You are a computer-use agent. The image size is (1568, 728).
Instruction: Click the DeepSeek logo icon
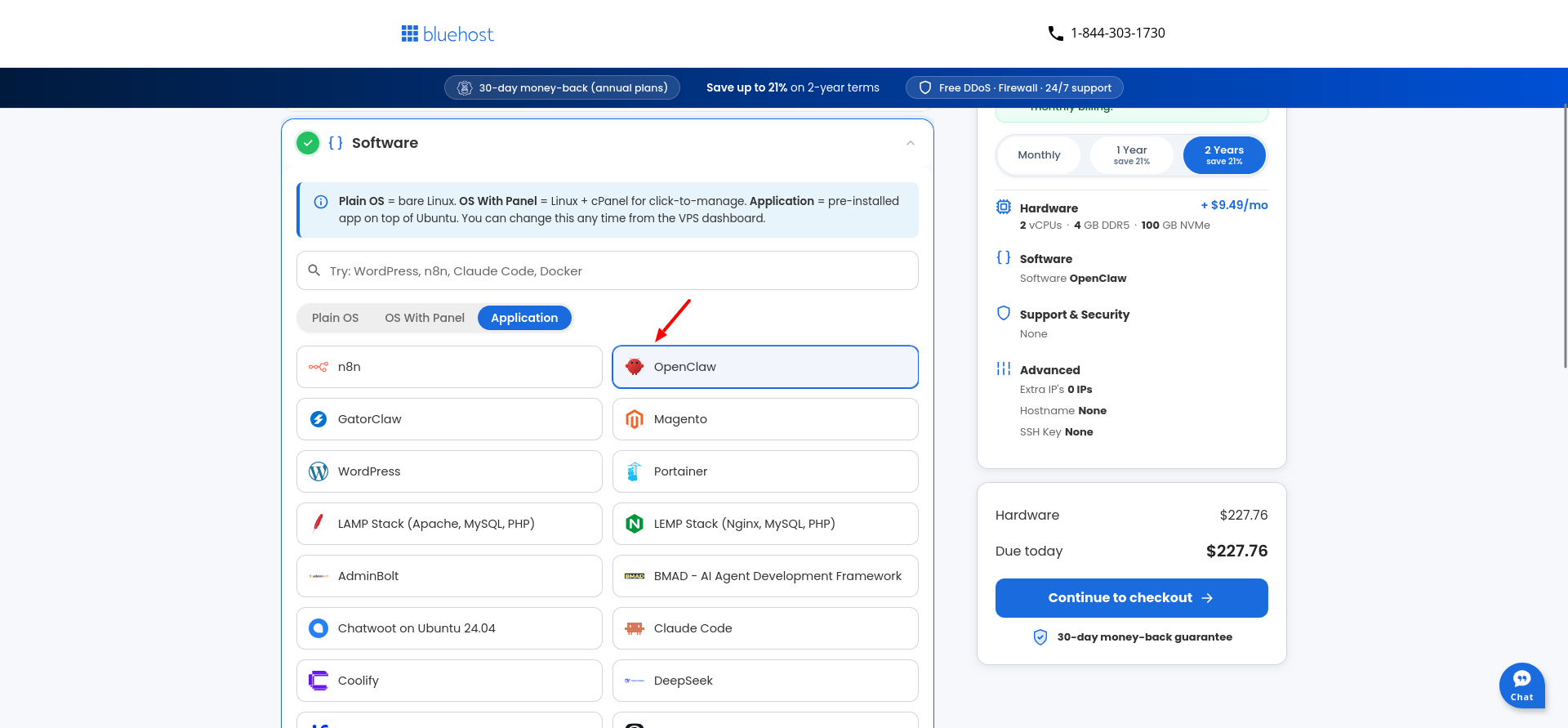(x=635, y=681)
